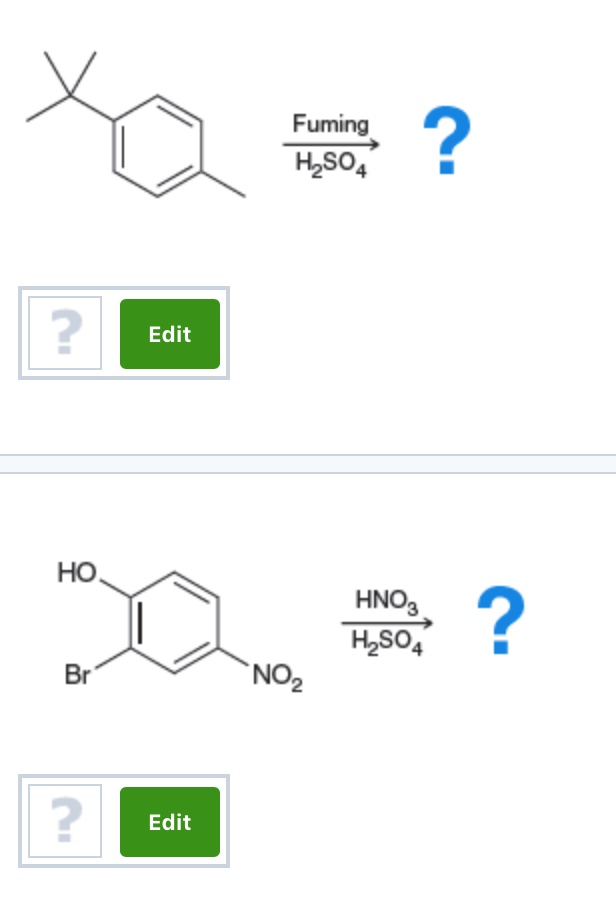Open the answer editor for the first reaction
616x918 pixels.
tap(169, 333)
